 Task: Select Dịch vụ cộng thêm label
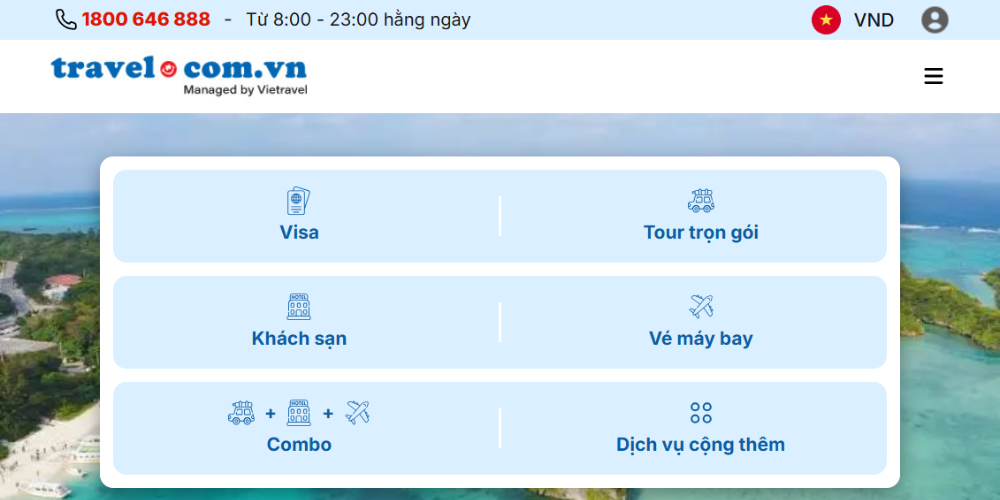click(x=700, y=445)
